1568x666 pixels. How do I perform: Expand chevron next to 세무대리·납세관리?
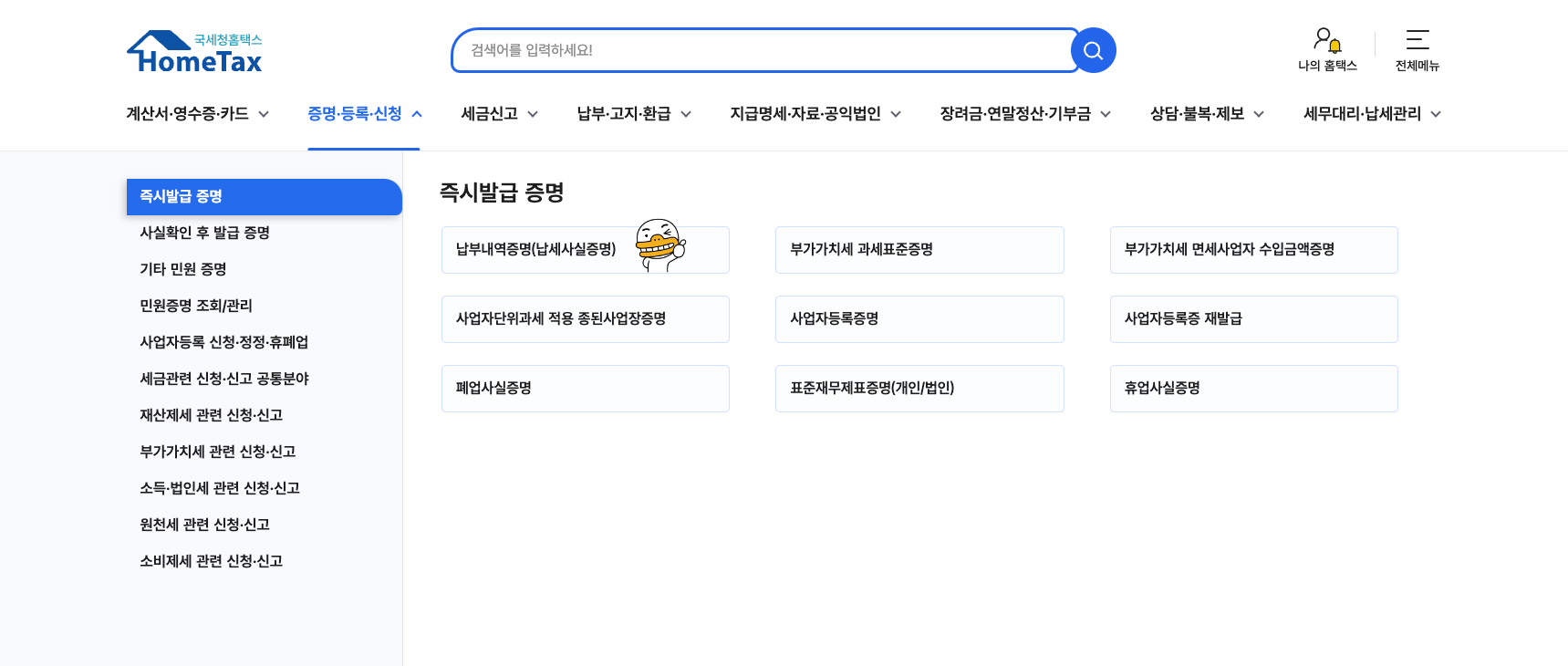coord(1436,114)
